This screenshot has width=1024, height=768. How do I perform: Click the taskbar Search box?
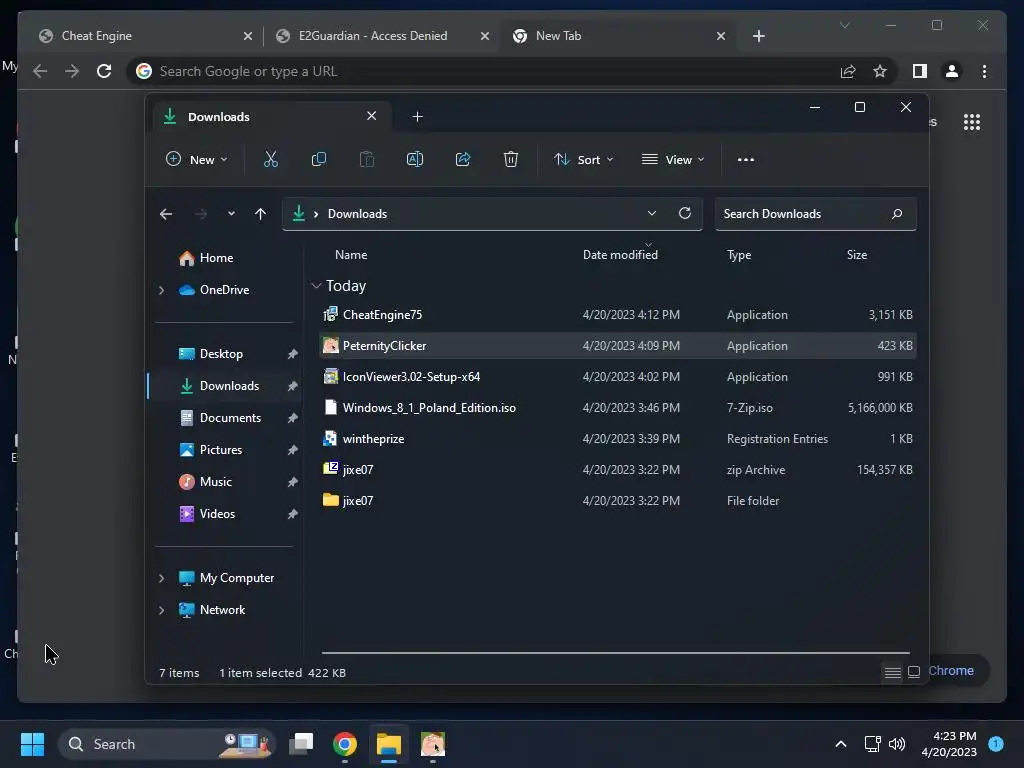[x=167, y=744]
